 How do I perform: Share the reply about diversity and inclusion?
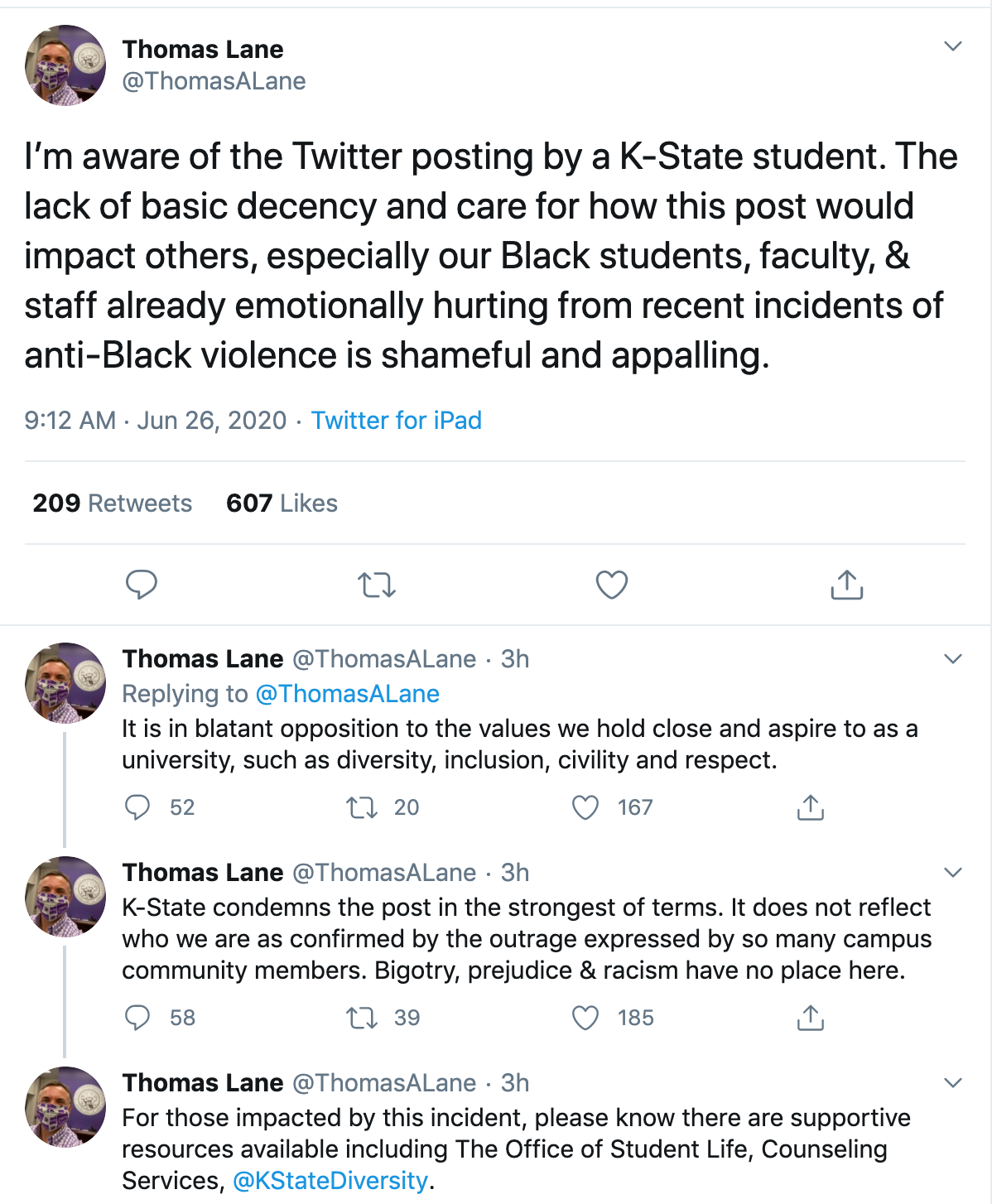pyautogui.click(x=811, y=807)
